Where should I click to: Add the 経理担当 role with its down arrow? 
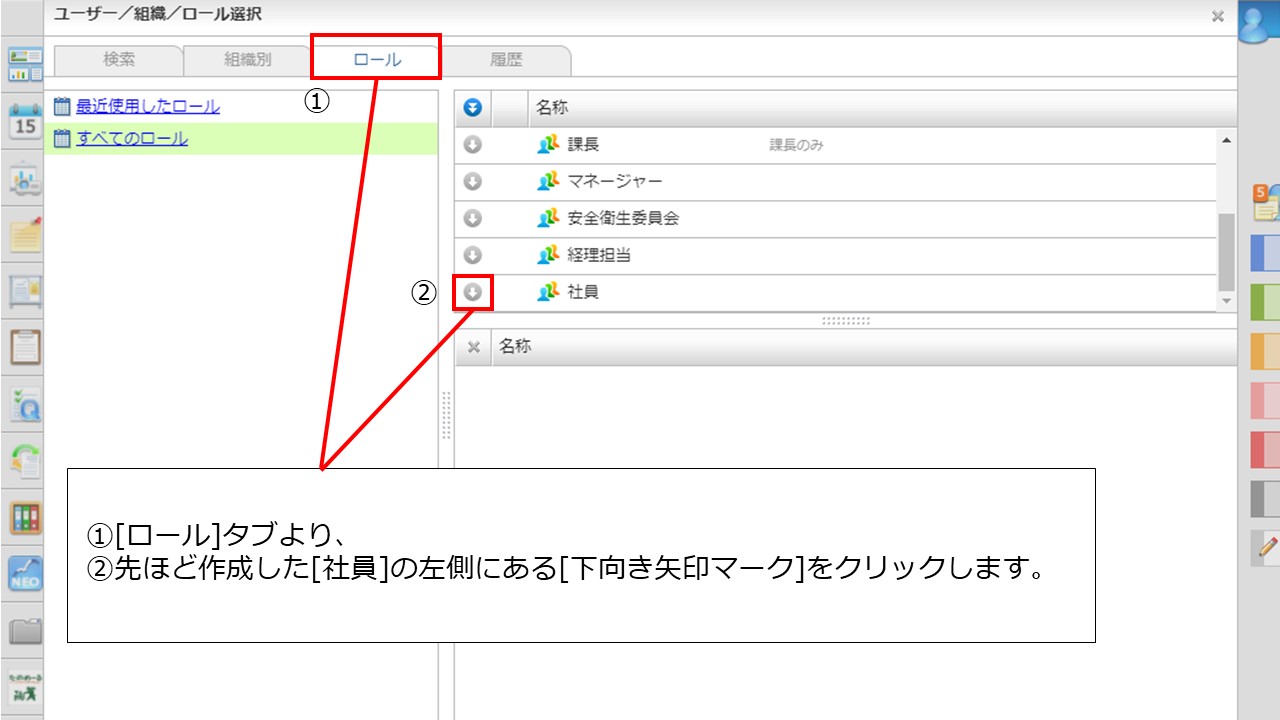tap(473, 255)
